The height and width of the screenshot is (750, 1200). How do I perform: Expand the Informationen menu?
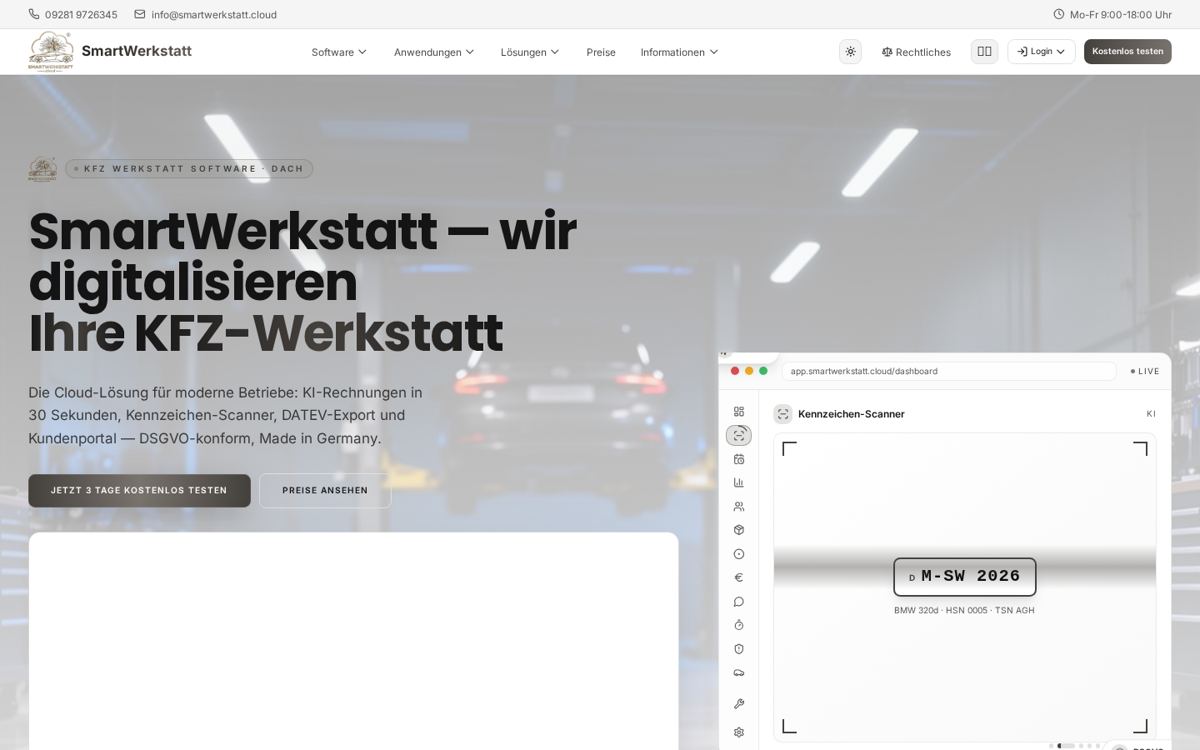(679, 52)
